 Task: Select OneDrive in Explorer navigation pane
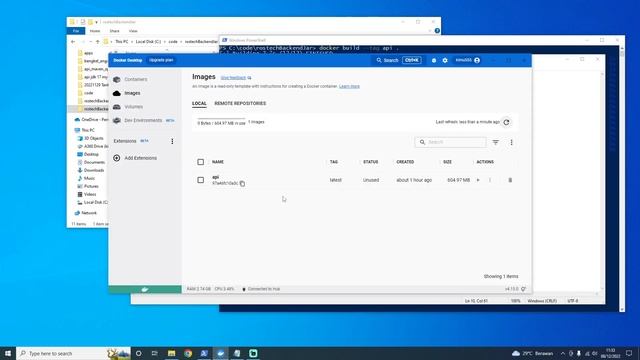point(91,120)
